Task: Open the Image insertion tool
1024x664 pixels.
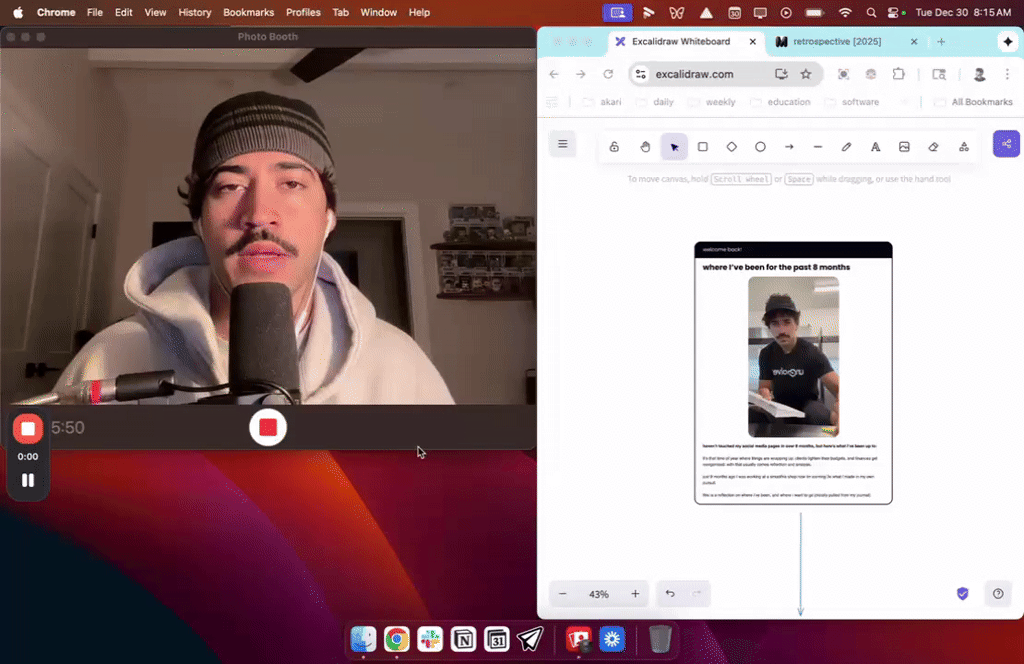Action: coord(904,146)
